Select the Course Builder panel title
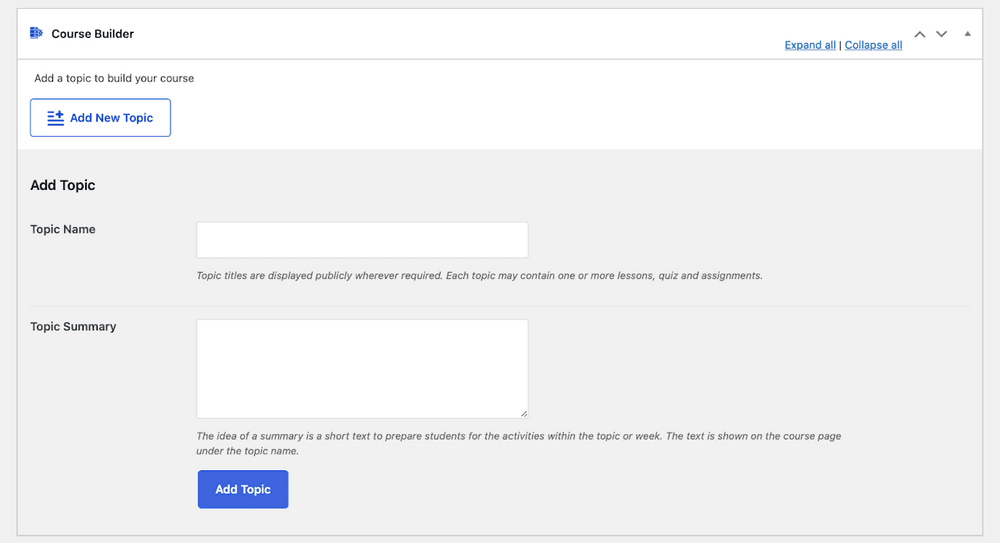 92,34
